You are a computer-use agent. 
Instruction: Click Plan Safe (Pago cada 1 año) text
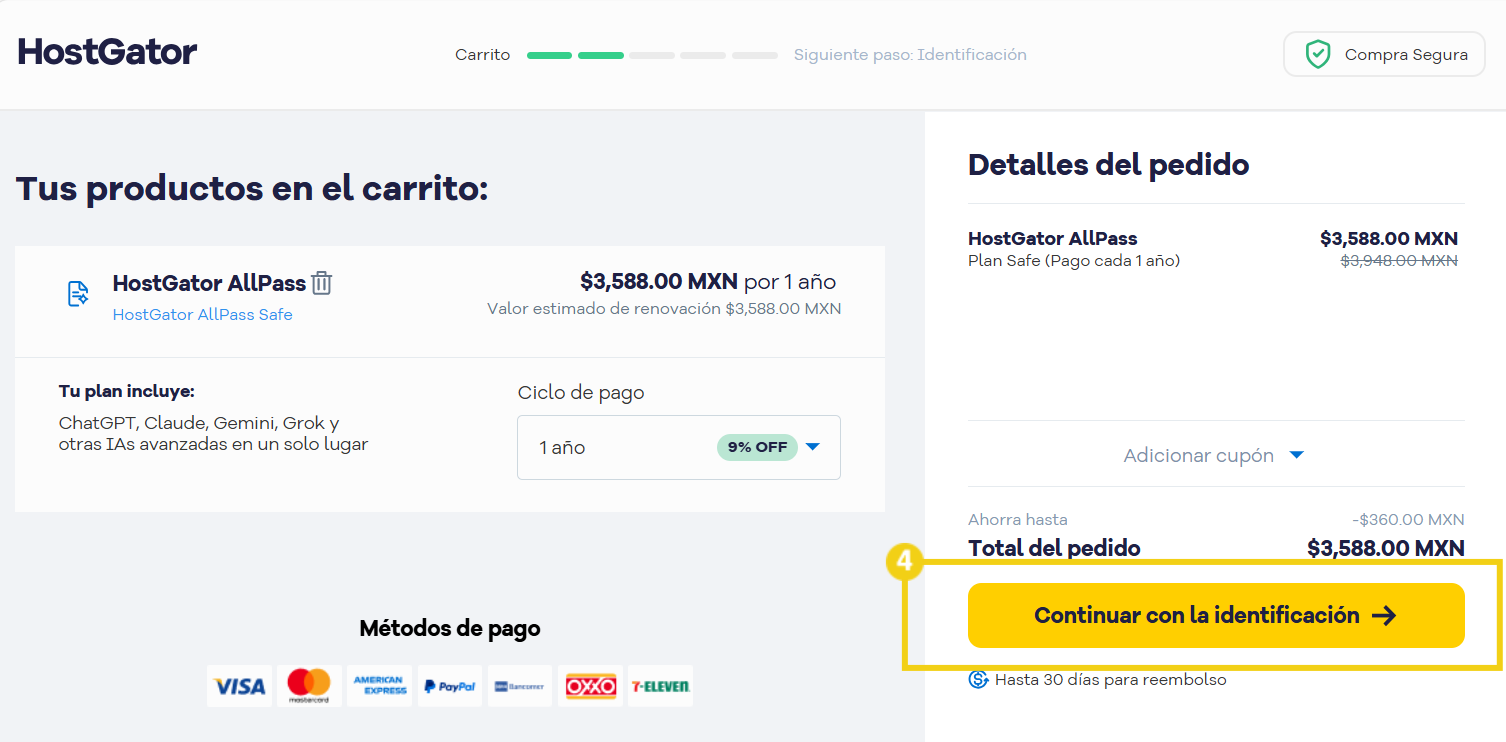(1074, 261)
